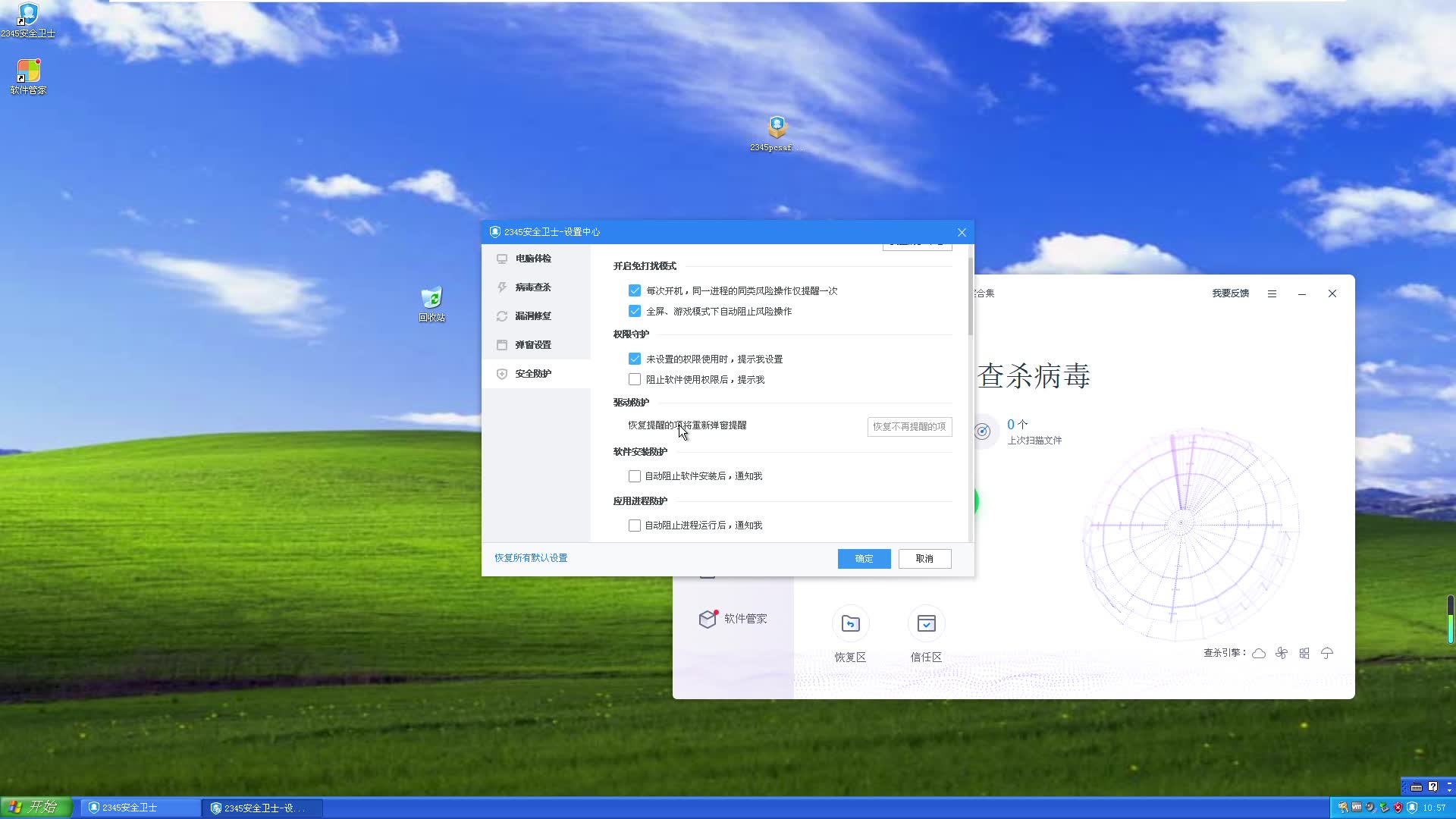Click the 确定 confirm button
1456x819 pixels.
[864, 558]
